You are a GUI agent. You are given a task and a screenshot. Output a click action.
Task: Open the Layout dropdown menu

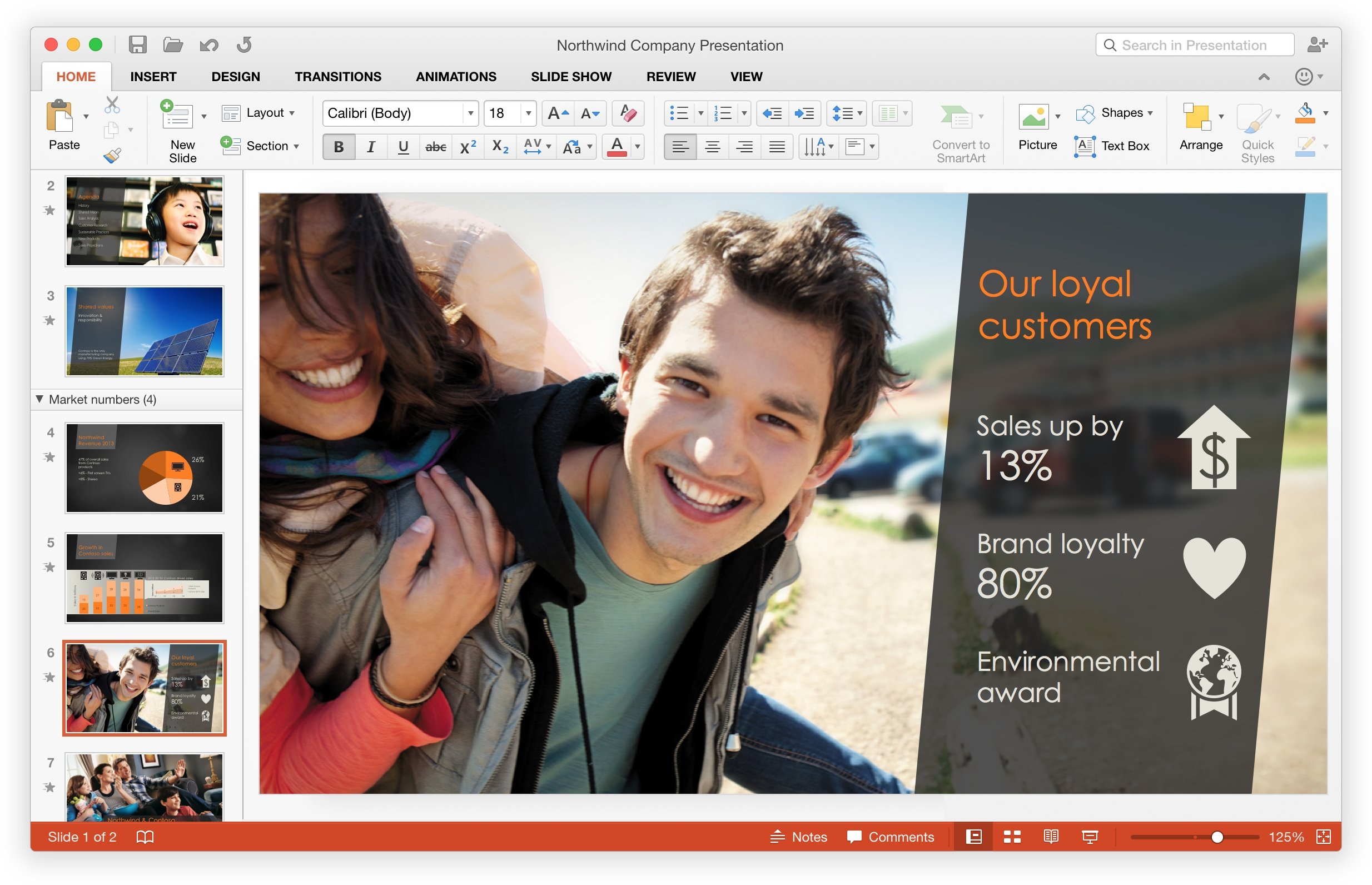coord(264,112)
